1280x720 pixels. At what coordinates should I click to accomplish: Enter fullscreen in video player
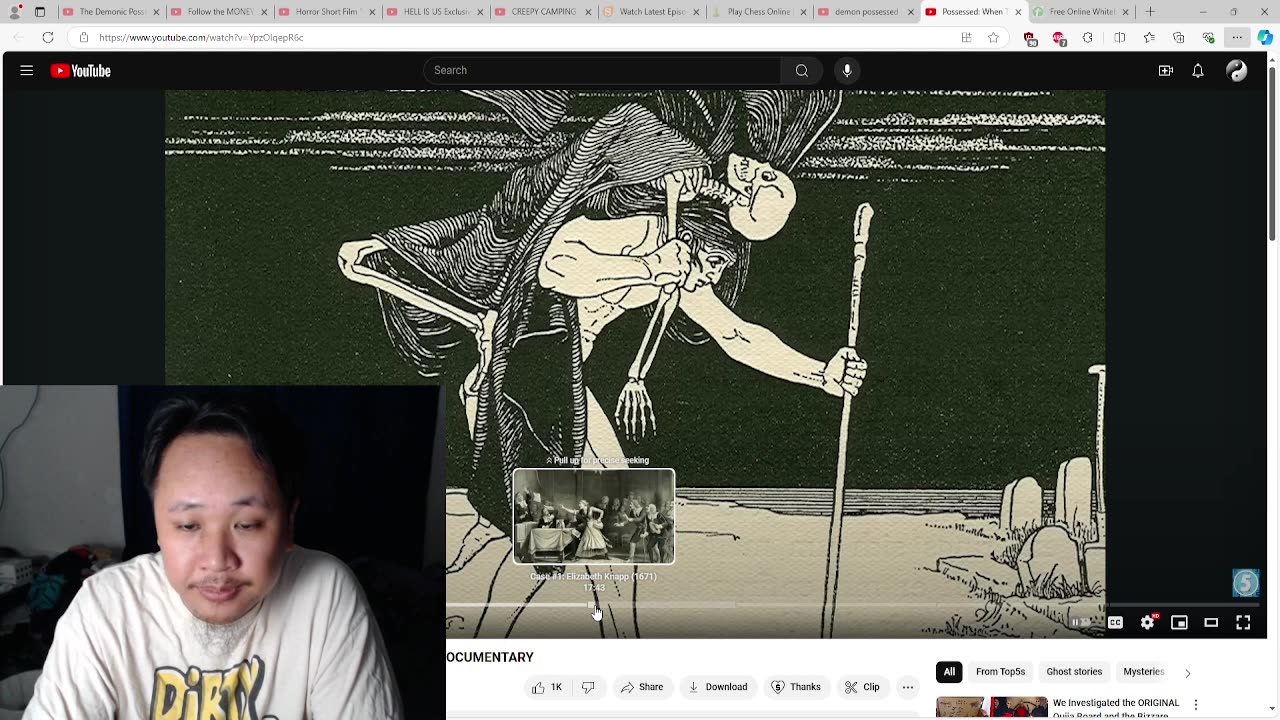click(x=1243, y=623)
